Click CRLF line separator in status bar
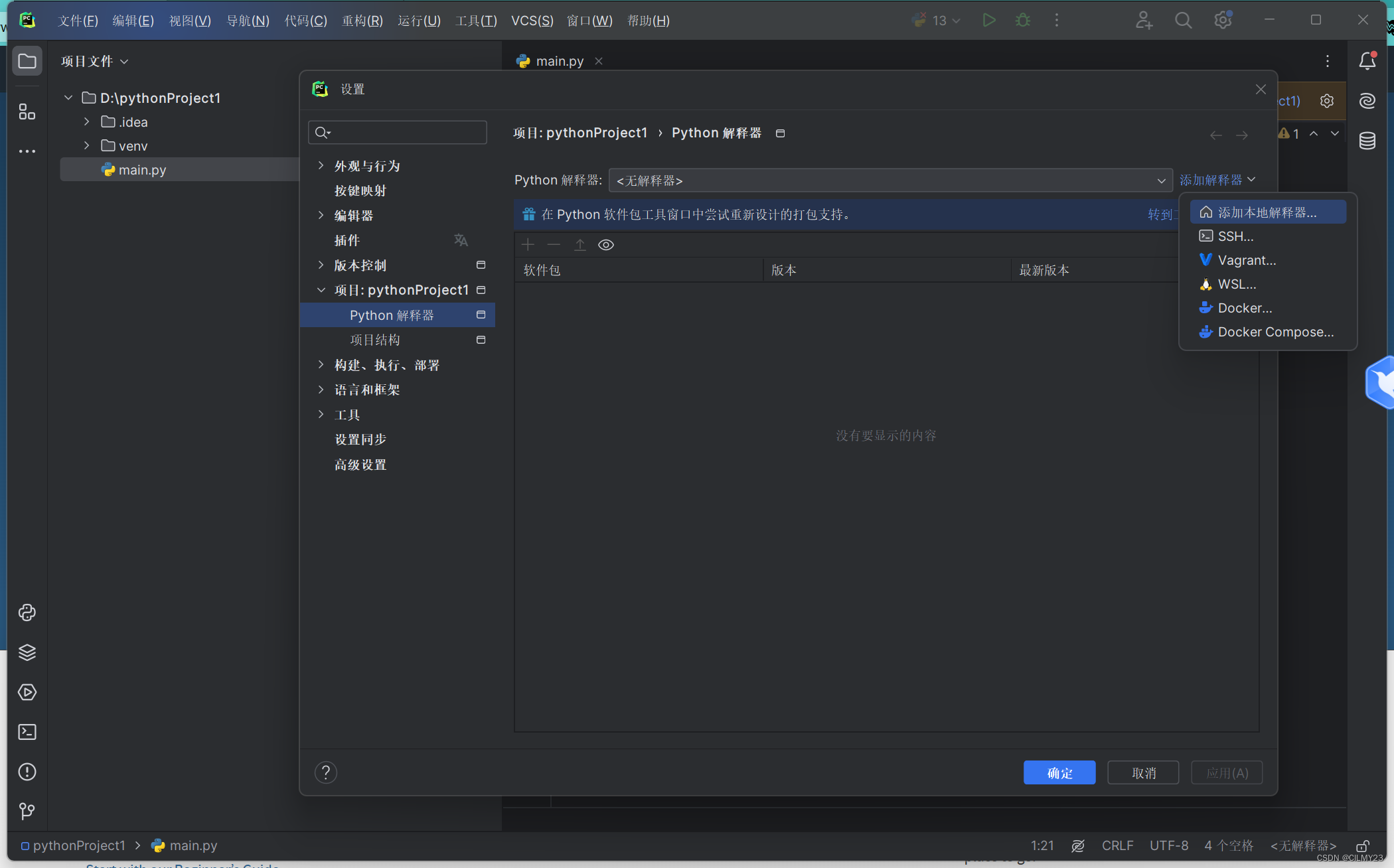Image resolution: width=1394 pixels, height=868 pixels. click(1118, 846)
